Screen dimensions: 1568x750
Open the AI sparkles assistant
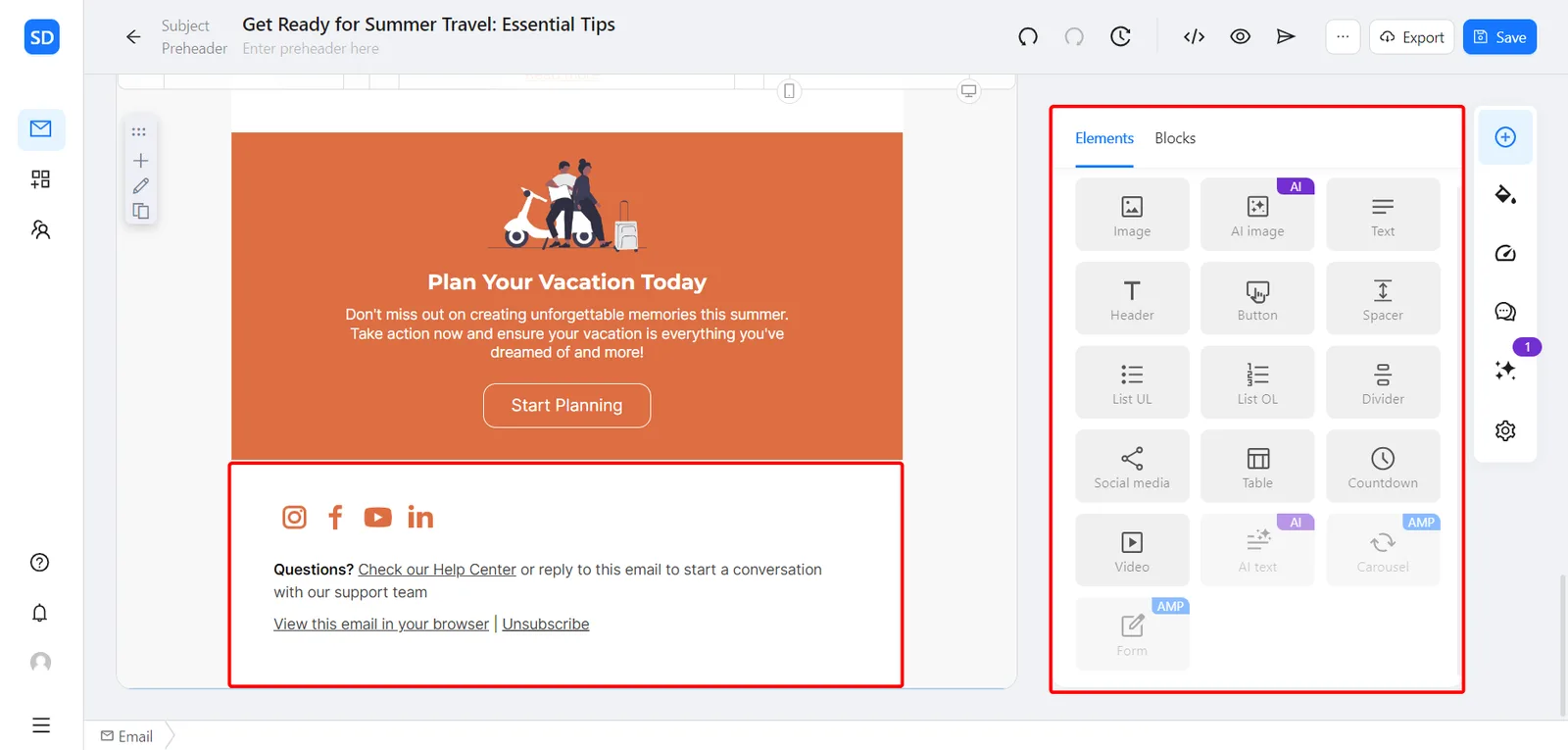1505,371
